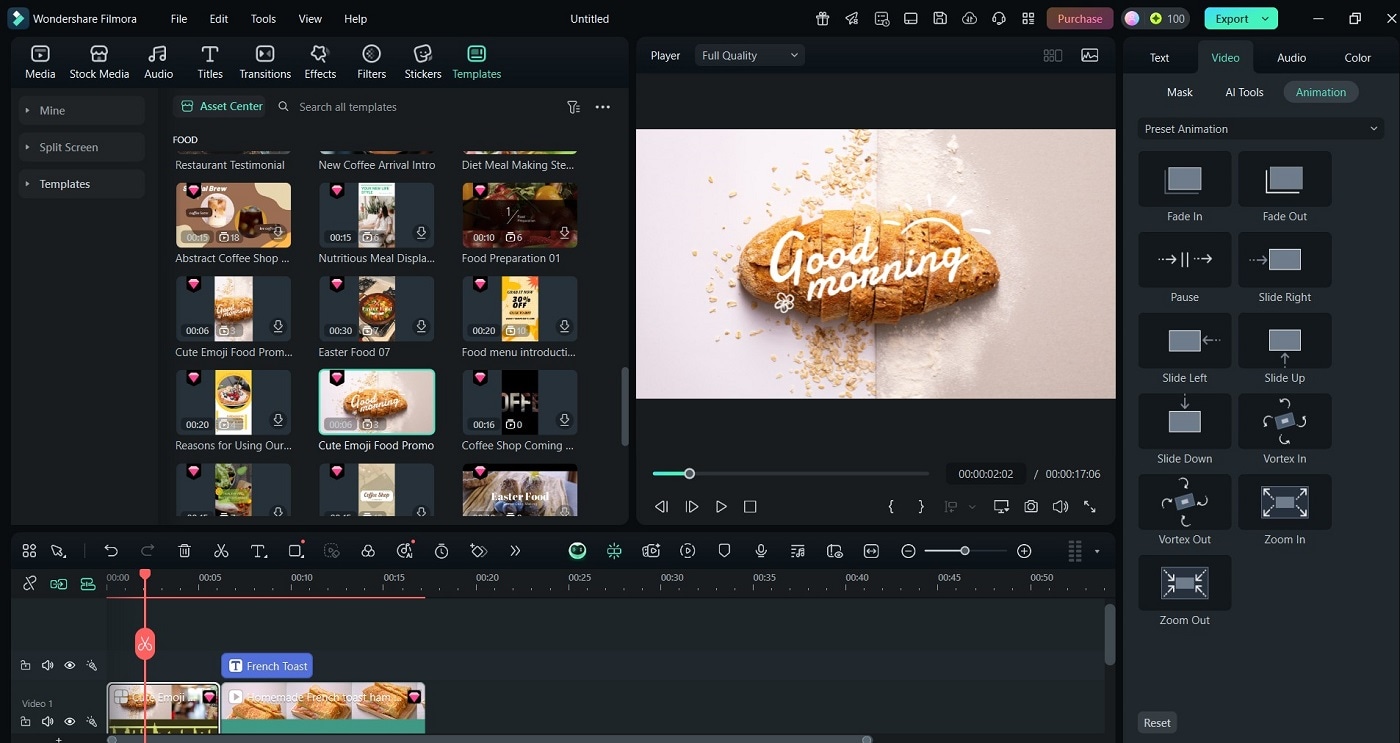
Task: Click the filter sort icon beside search
Action: 573,107
